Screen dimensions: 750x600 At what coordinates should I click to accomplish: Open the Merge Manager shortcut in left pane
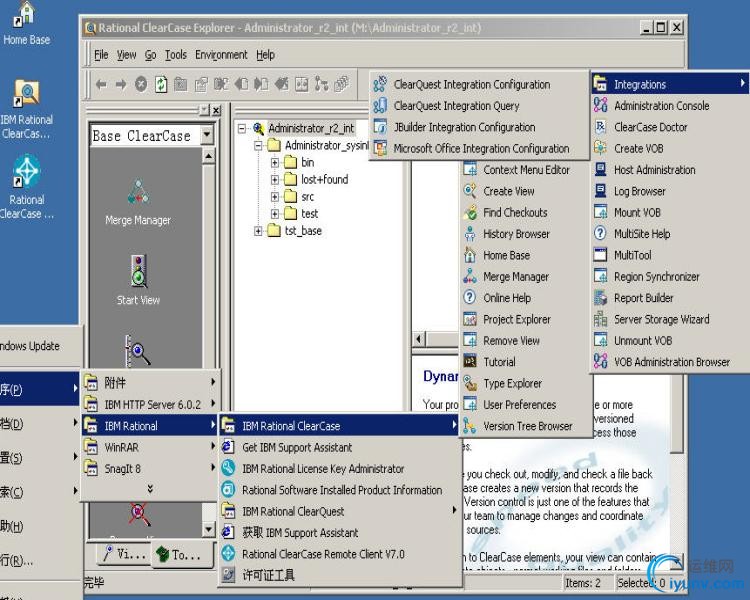coord(138,202)
